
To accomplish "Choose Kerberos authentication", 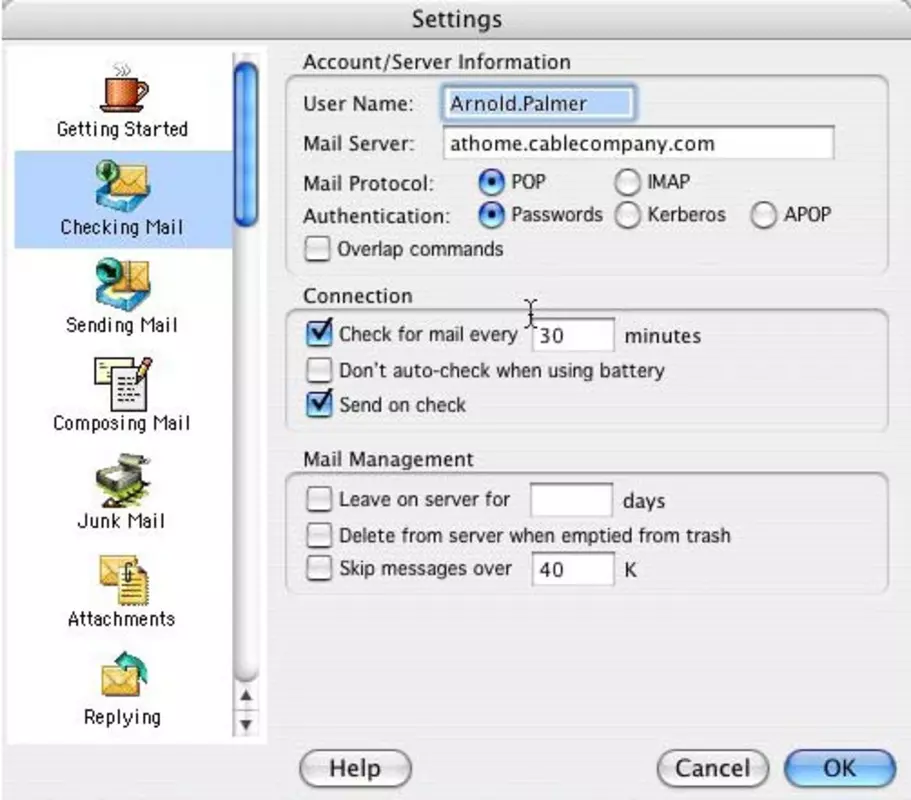I will 627,215.
